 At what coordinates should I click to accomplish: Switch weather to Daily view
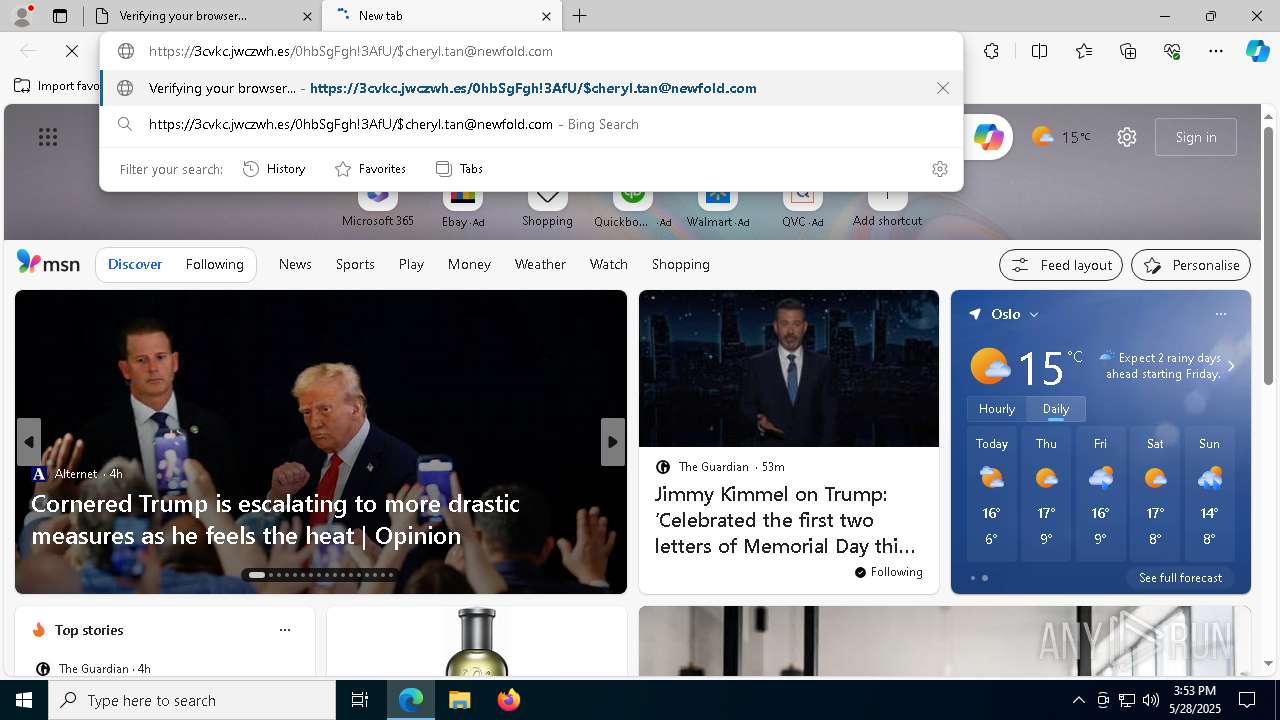click(x=1056, y=409)
